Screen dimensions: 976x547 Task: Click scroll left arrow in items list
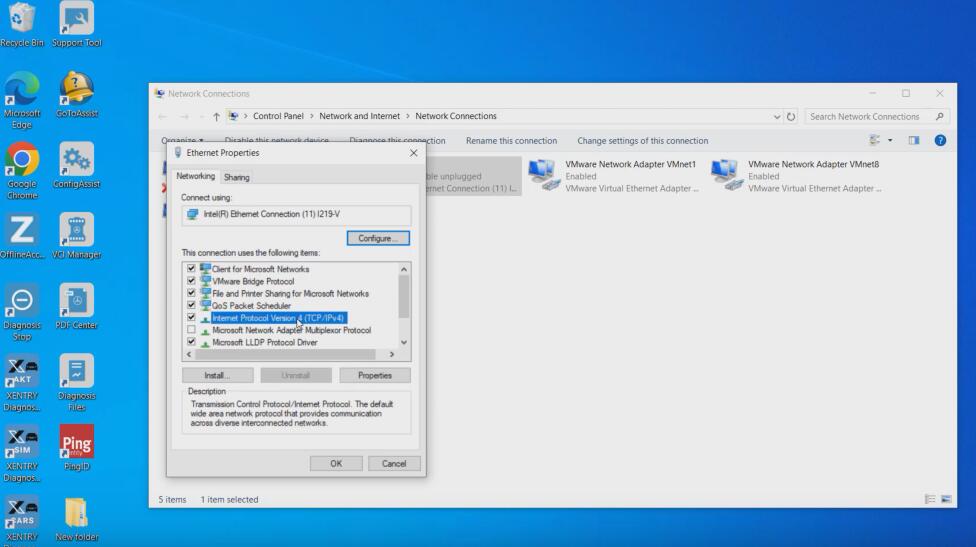[189, 354]
